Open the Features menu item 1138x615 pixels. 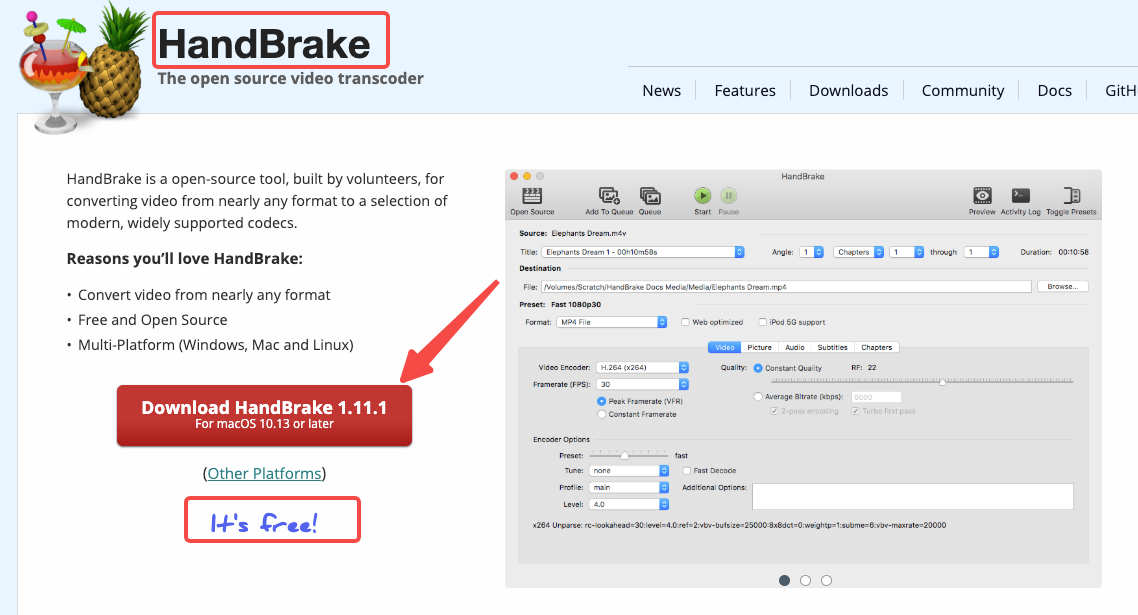[745, 91]
